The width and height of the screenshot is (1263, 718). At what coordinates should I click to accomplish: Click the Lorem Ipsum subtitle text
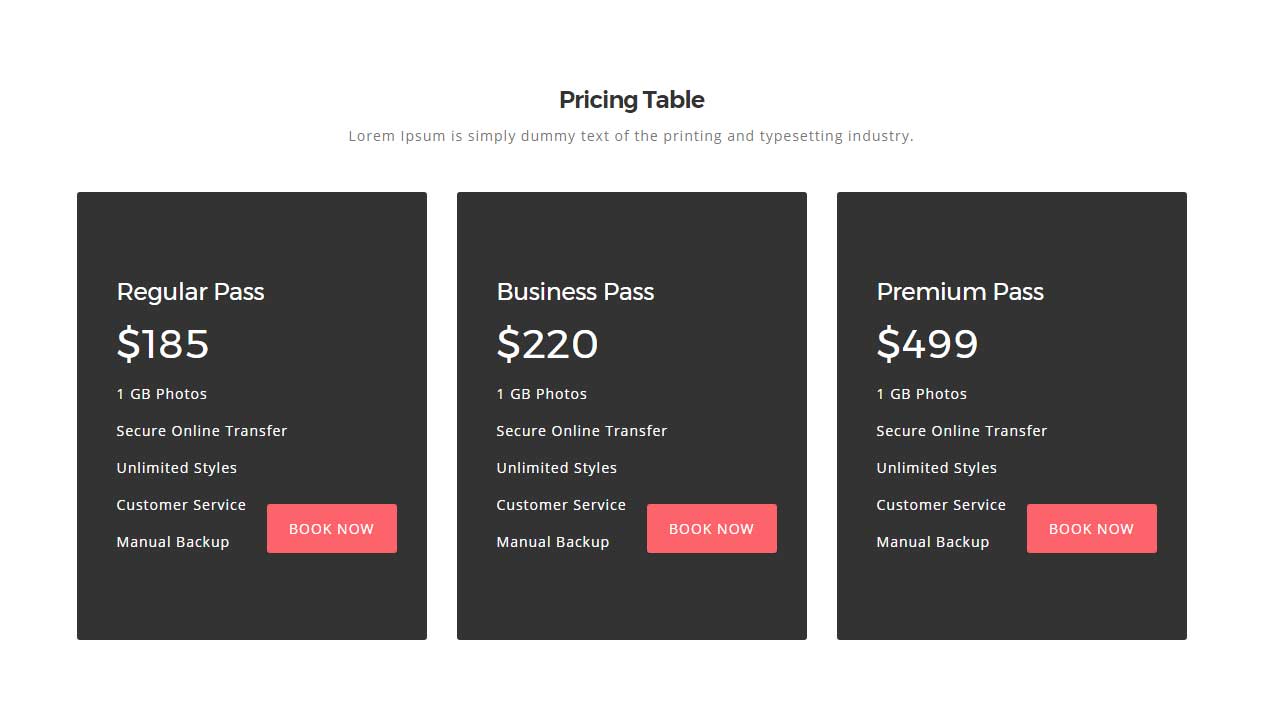(x=631, y=136)
